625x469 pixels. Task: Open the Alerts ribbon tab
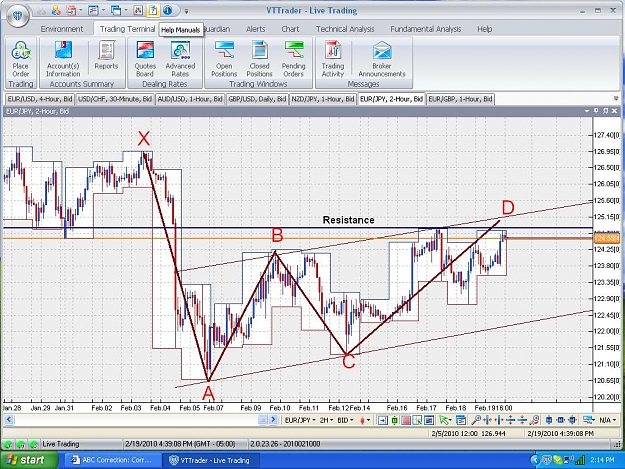256,29
